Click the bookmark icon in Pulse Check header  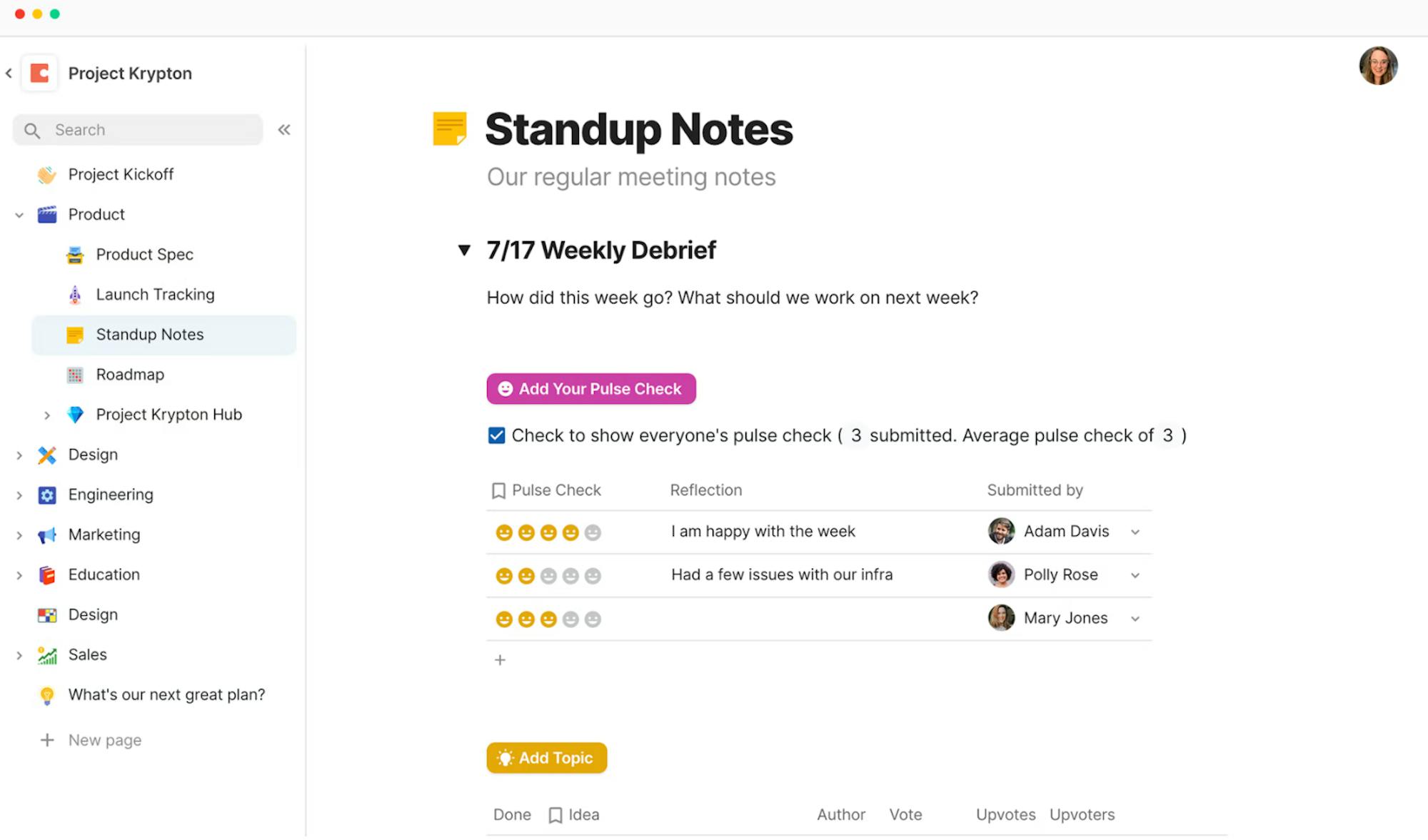(x=498, y=491)
